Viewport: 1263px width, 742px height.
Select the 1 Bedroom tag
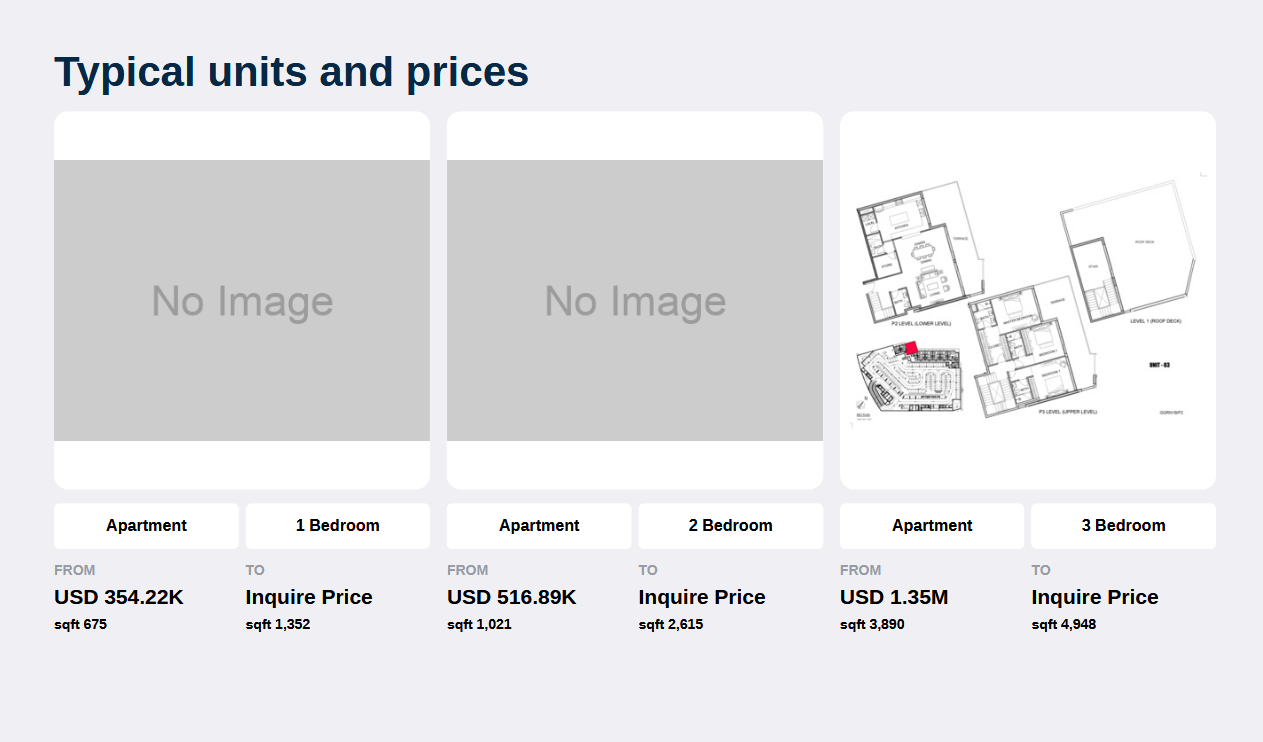(338, 526)
